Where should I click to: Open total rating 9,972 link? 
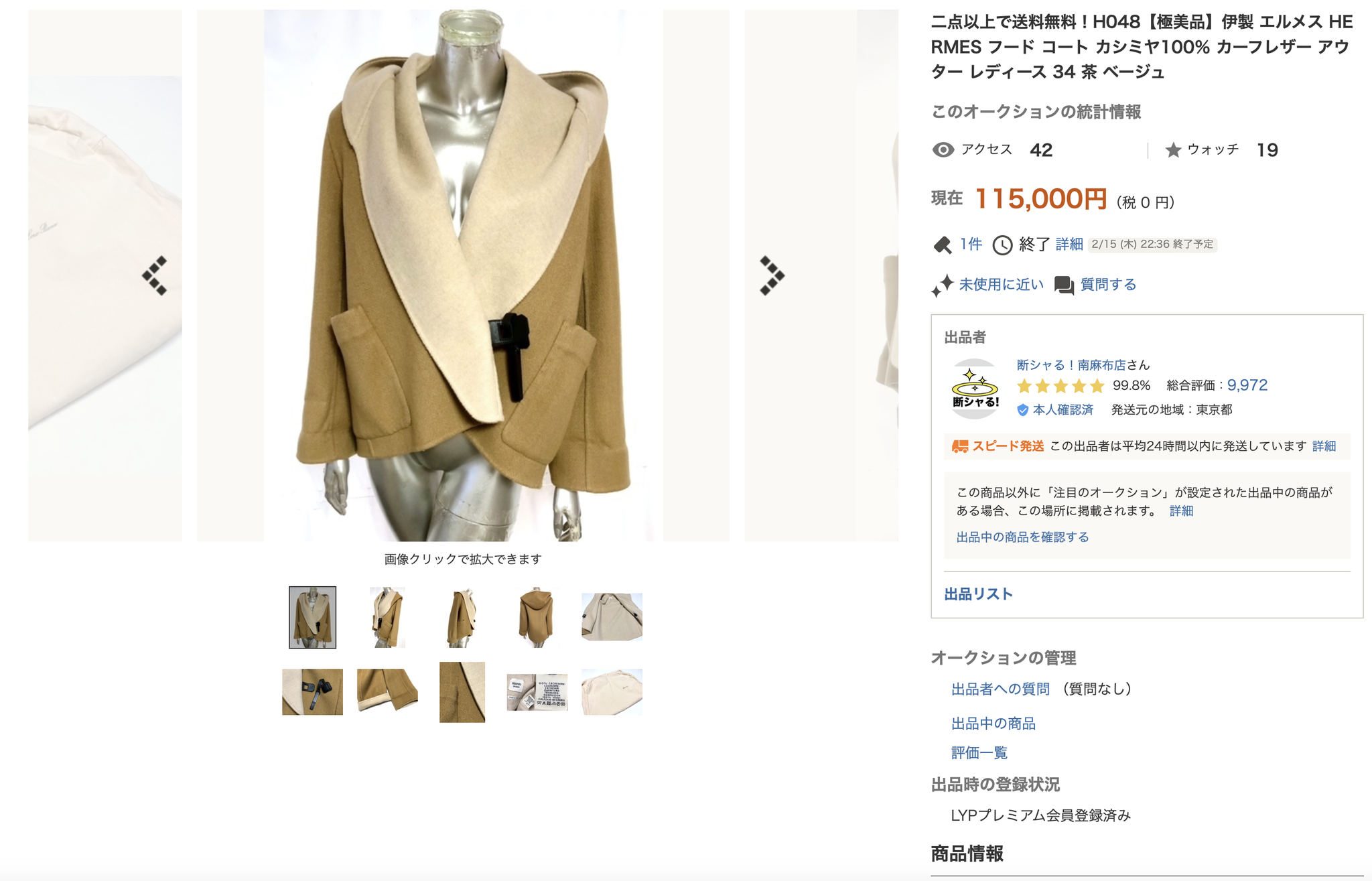click(x=1247, y=385)
